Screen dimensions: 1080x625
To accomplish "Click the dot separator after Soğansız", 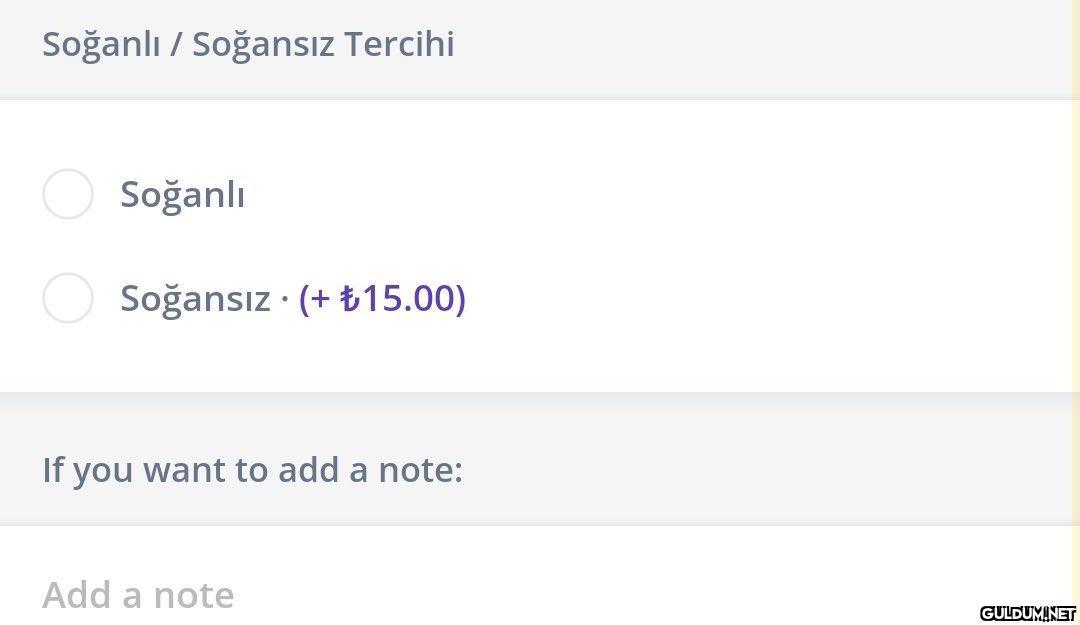I will click(x=284, y=300).
